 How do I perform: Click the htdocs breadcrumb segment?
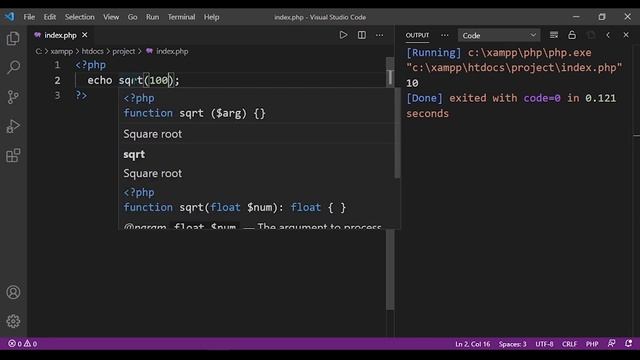[x=93, y=51]
